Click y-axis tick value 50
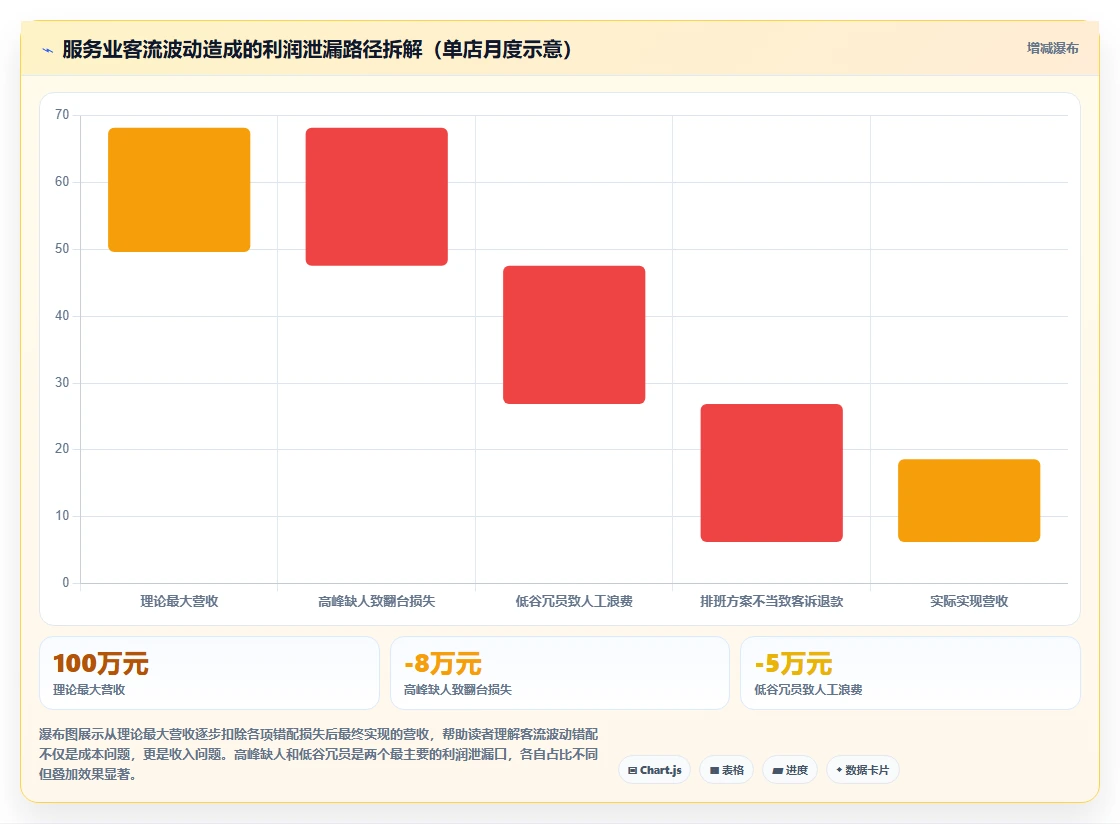Image resolution: width=1120 pixels, height=824 pixels. point(62,249)
